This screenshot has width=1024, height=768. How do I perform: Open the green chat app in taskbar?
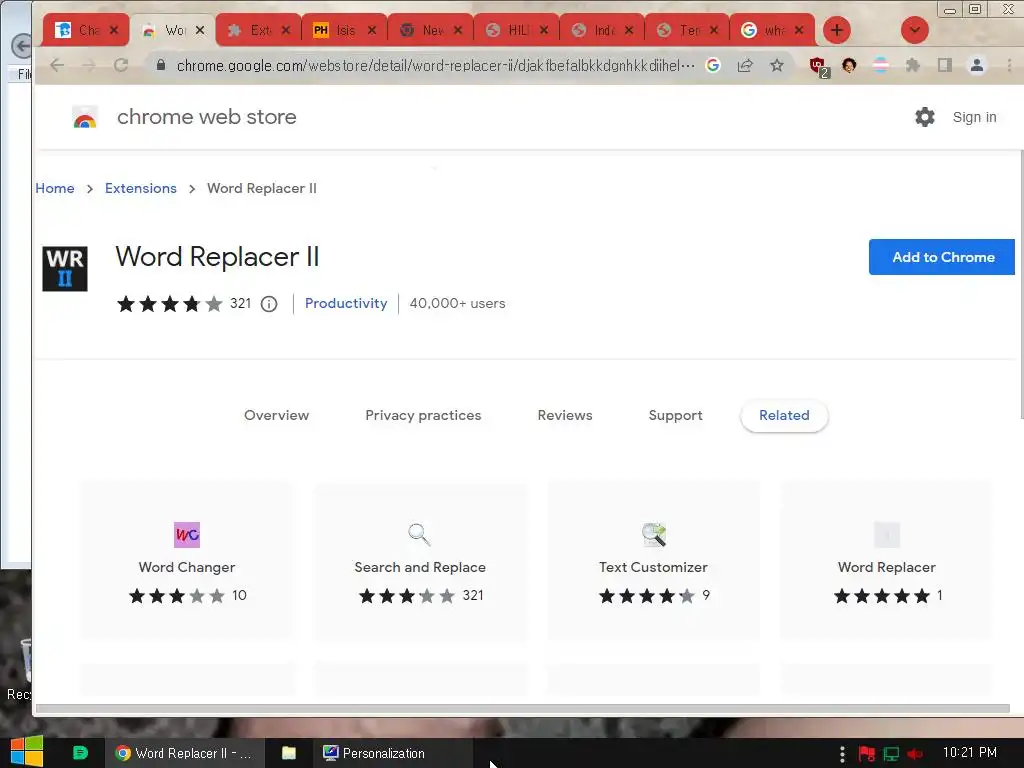point(80,753)
